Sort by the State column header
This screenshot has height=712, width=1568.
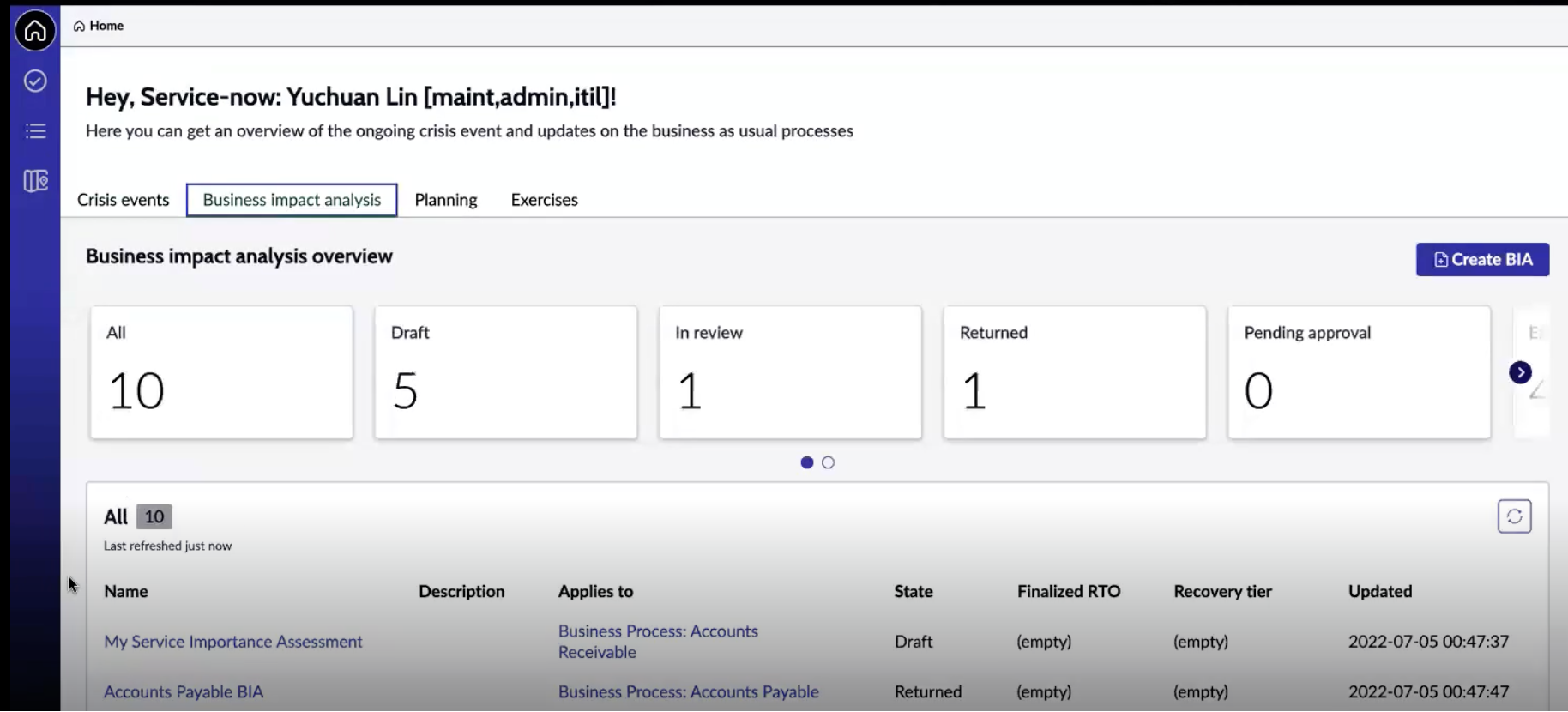point(914,591)
